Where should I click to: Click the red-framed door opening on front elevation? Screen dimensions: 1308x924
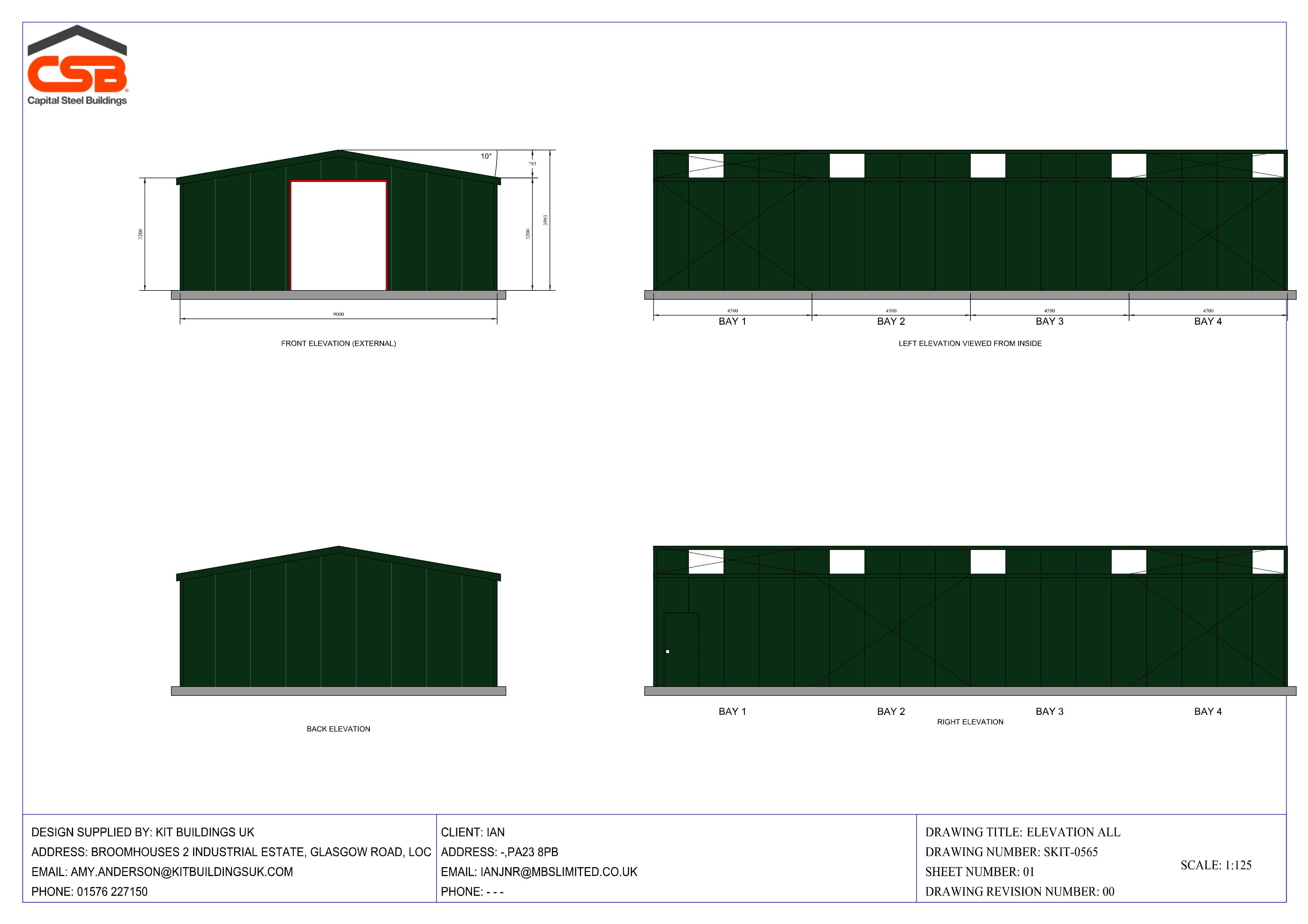(x=338, y=236)
